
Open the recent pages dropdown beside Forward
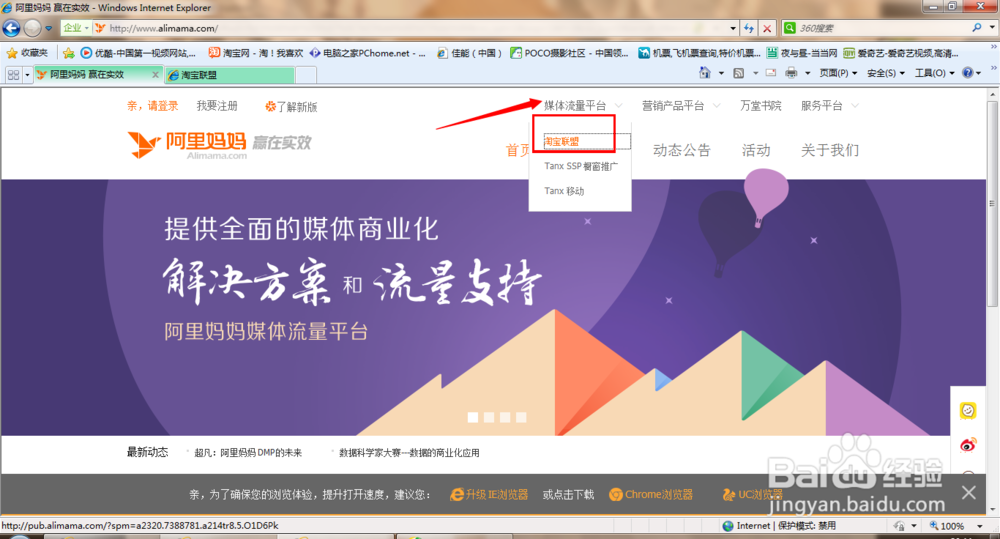[x=48, y=29]
